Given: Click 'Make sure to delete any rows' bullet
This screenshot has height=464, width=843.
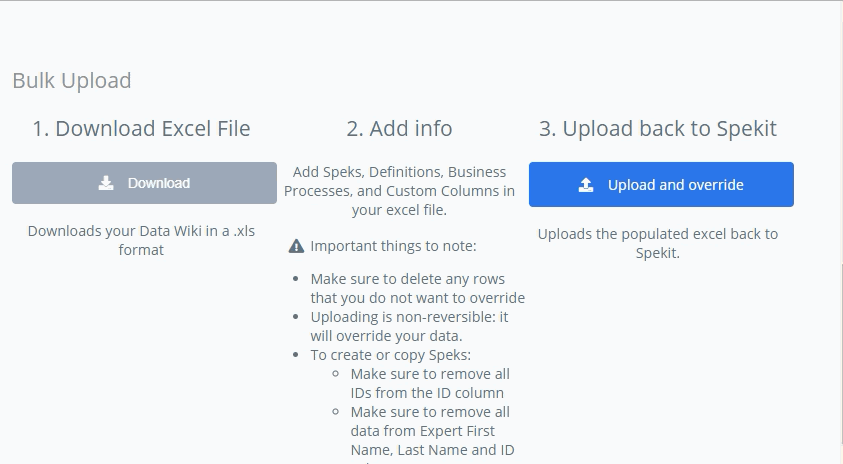Looking at the screenshot, I should (x=418, y=288).
